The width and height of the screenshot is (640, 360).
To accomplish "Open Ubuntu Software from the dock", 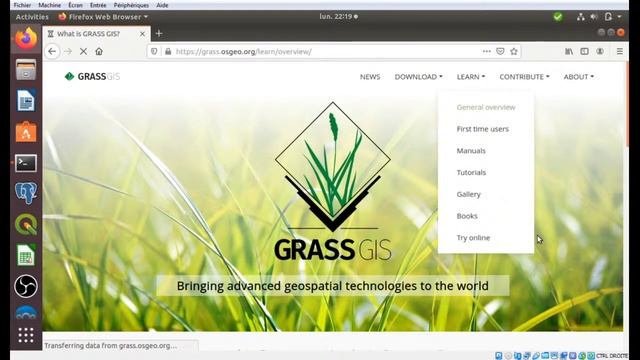I will tap(26, 132).
